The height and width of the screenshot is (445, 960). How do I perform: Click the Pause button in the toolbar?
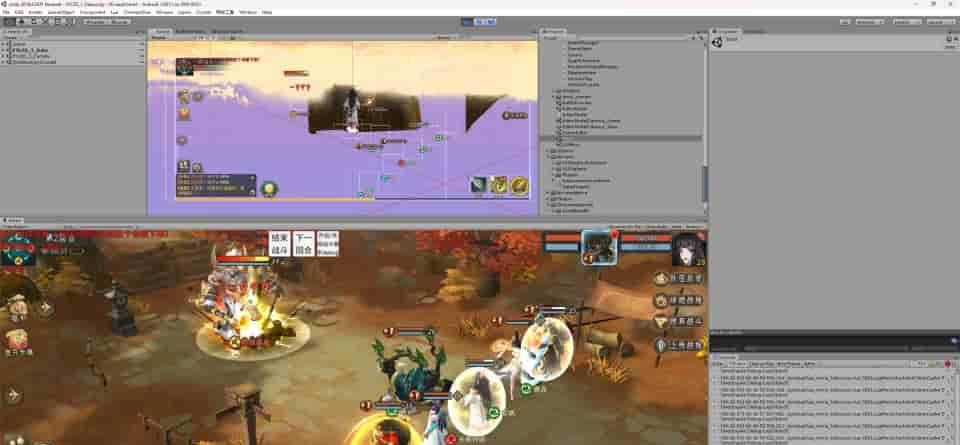(479, 21)
